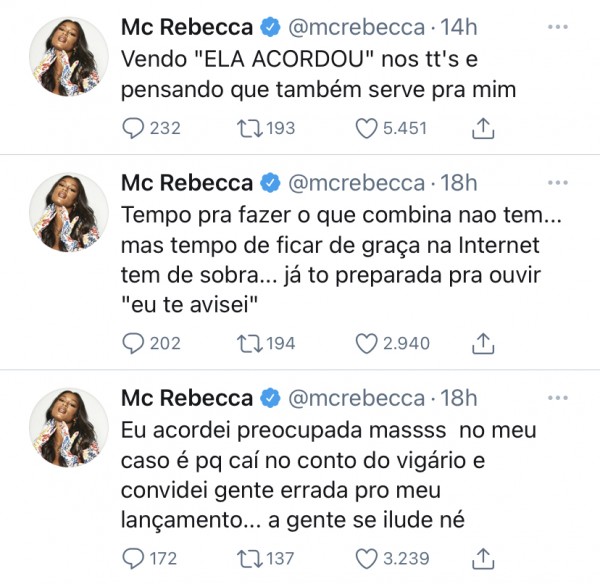Like the tweet with 3.239 likes

click(x=368, y=558)
